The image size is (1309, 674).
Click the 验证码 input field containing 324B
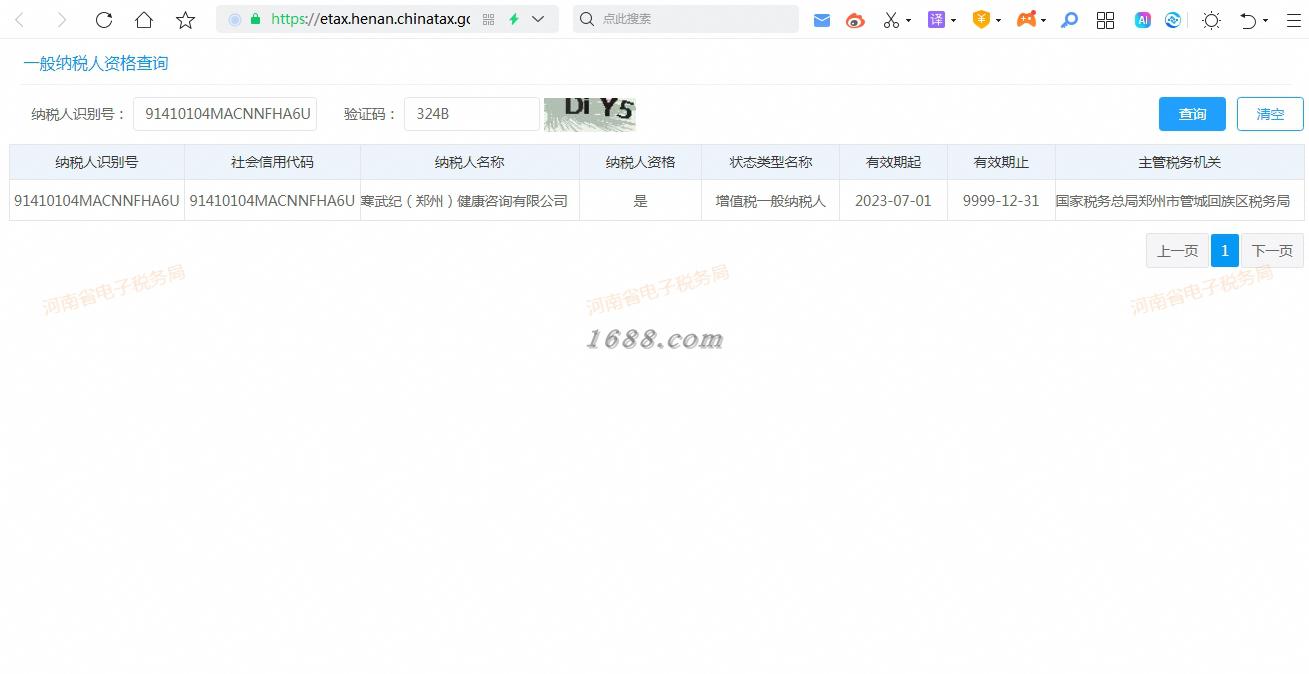click(472, 114)
